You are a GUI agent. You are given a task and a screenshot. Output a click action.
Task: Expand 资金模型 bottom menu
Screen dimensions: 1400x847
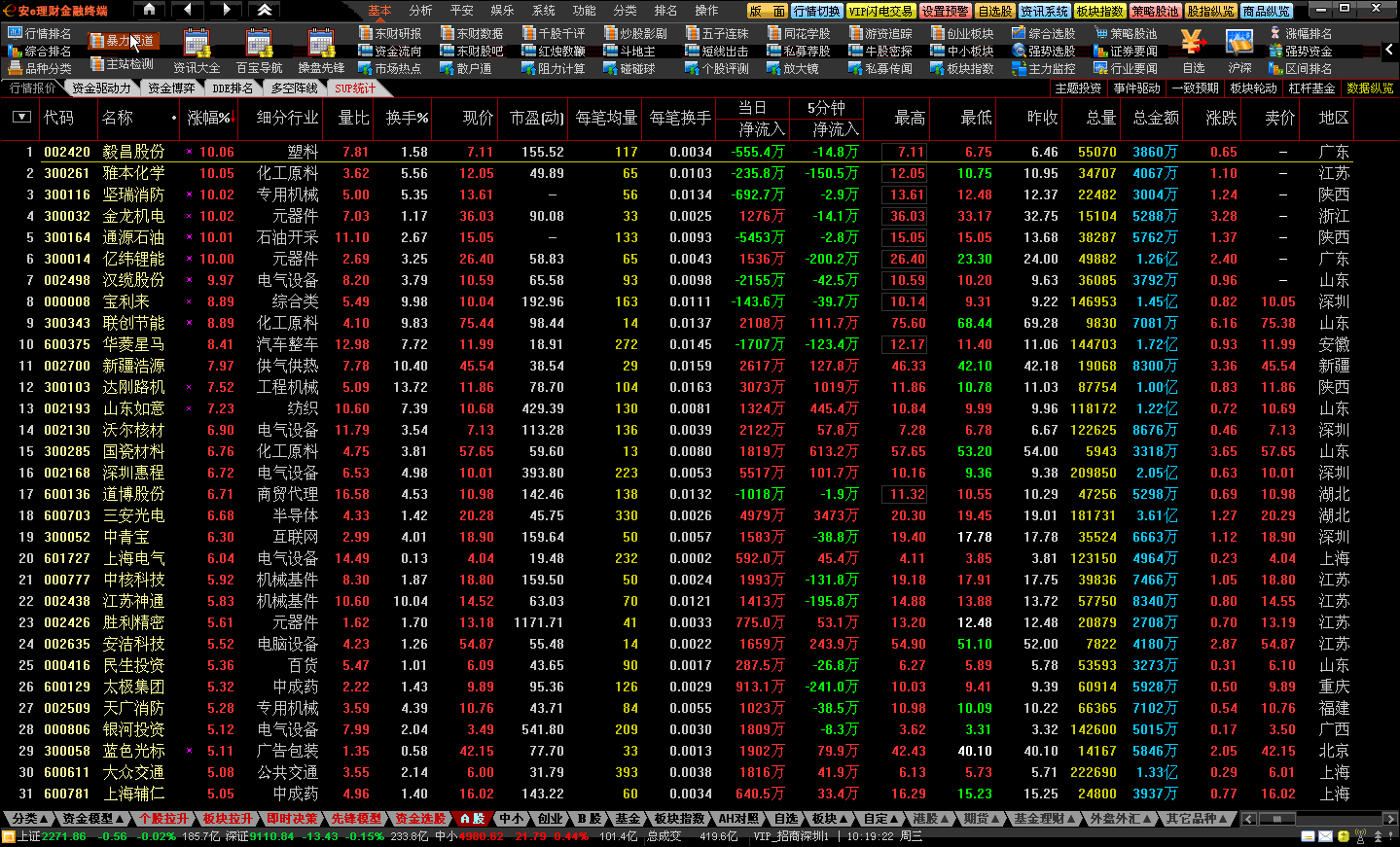coord(93,819)
